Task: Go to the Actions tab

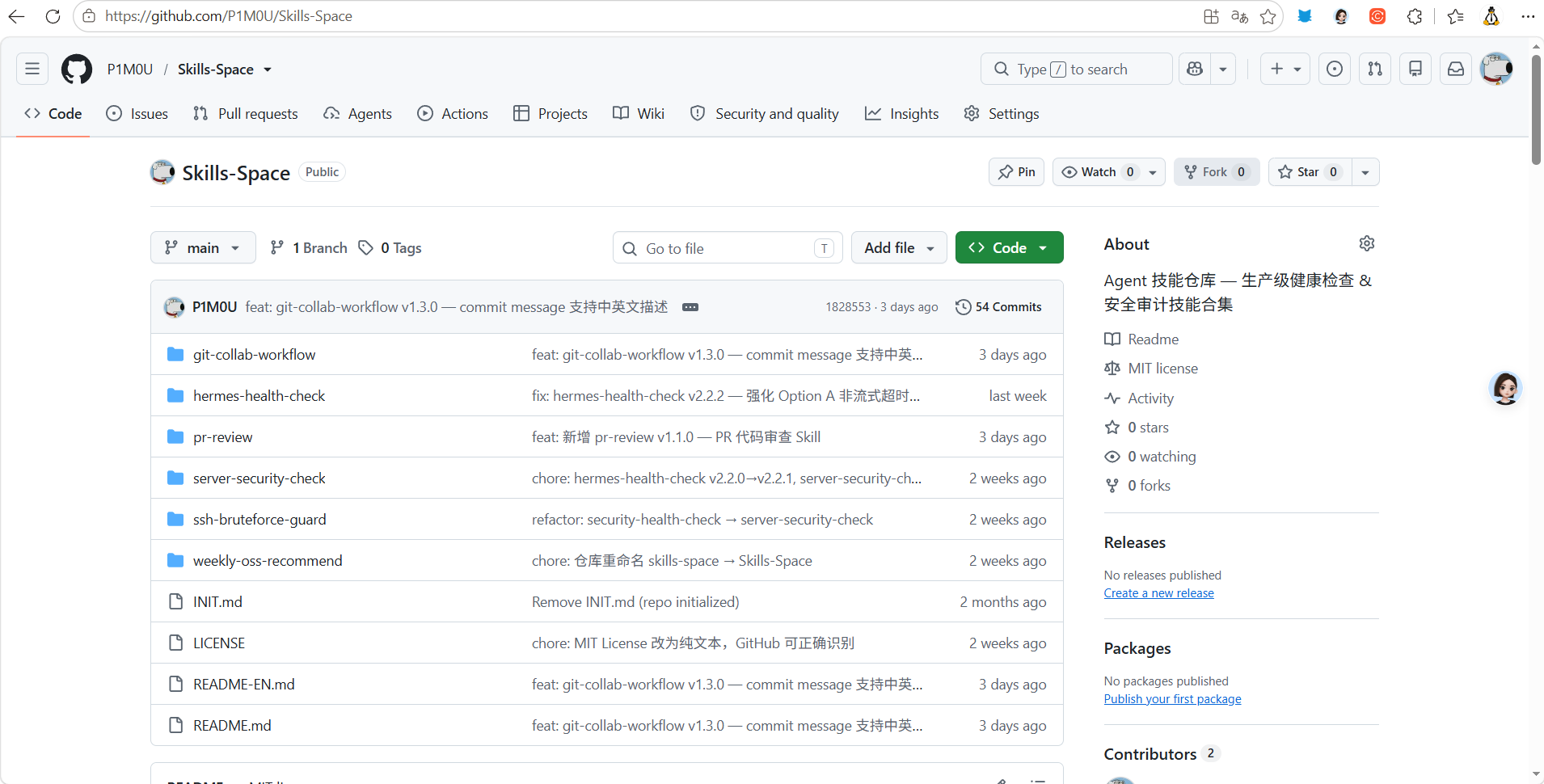Action: [x=453, y=114]
